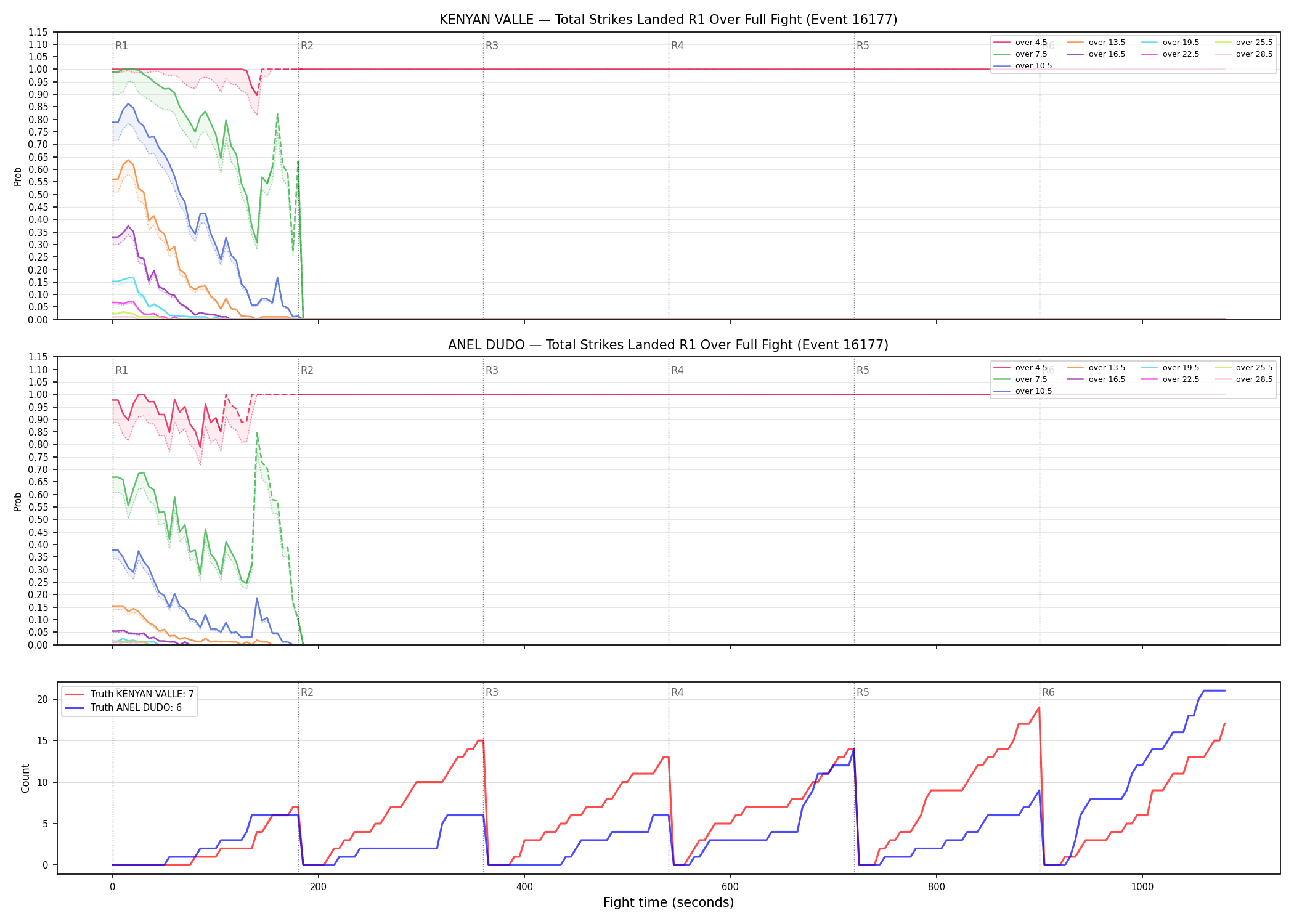The width and height of the screenshot is (1294, 924).
Task: Click the R6 marker in the Count chart
Action: (1048, 692)
